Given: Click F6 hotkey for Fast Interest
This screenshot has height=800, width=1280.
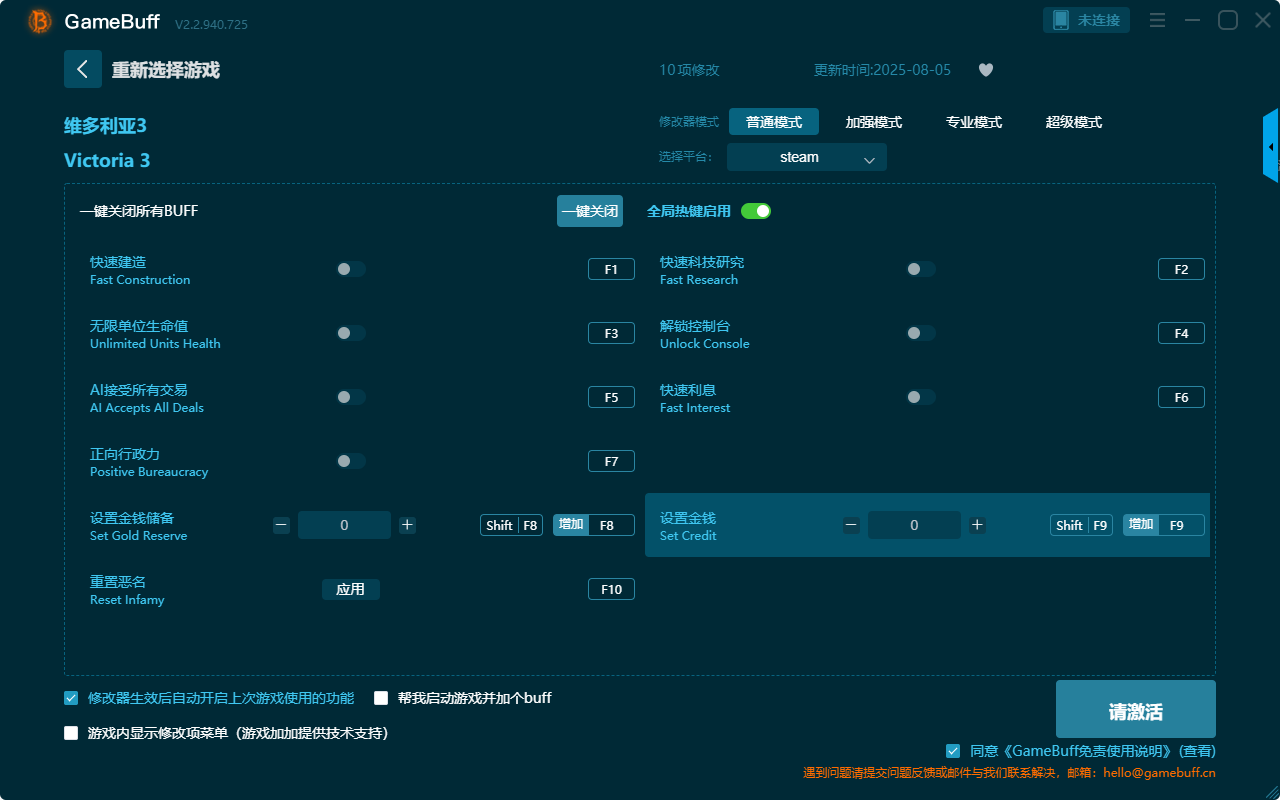Looking at the screenshot, I should pos(1181,397).
